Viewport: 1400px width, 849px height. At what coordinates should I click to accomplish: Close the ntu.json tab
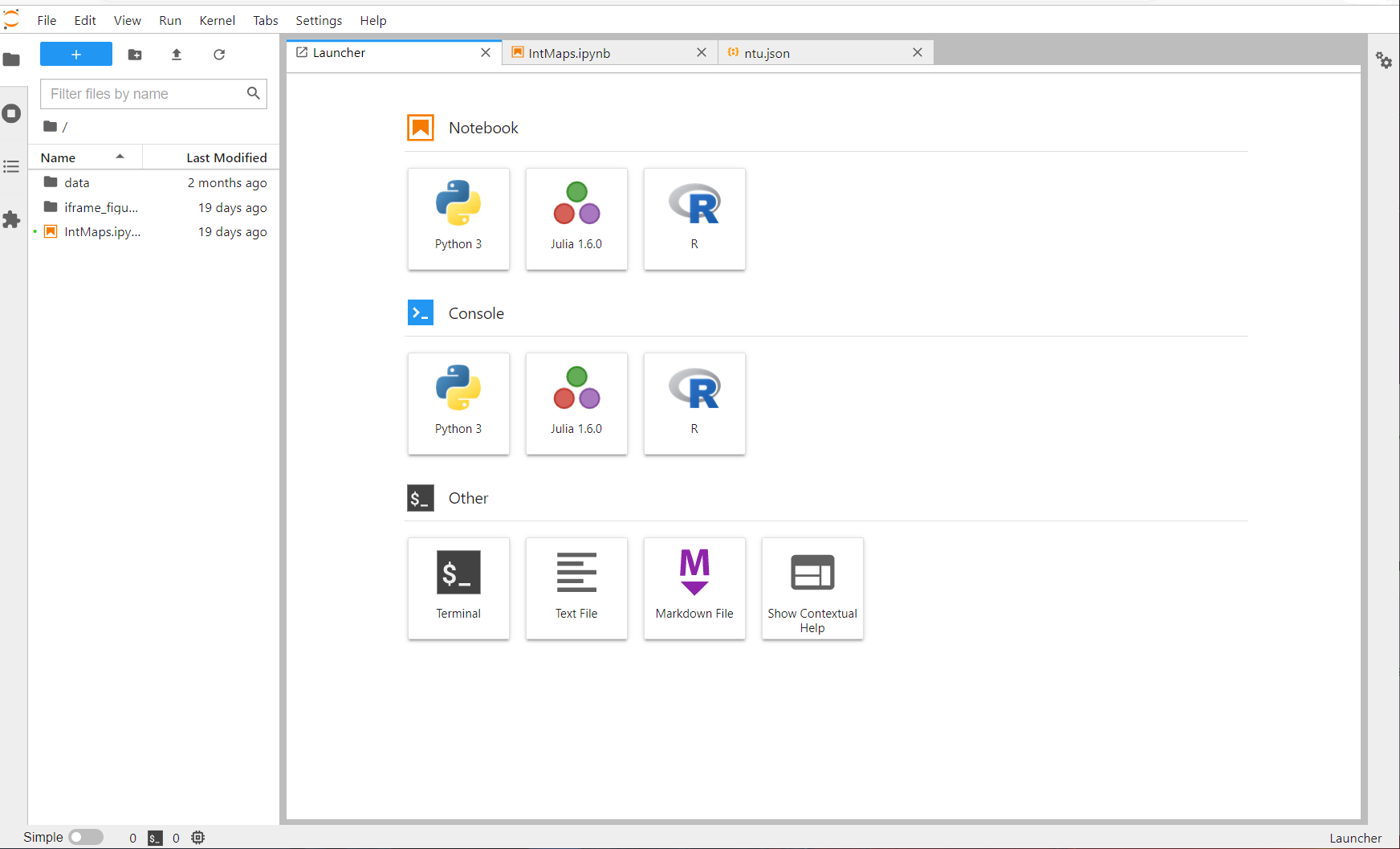point(918,53)
